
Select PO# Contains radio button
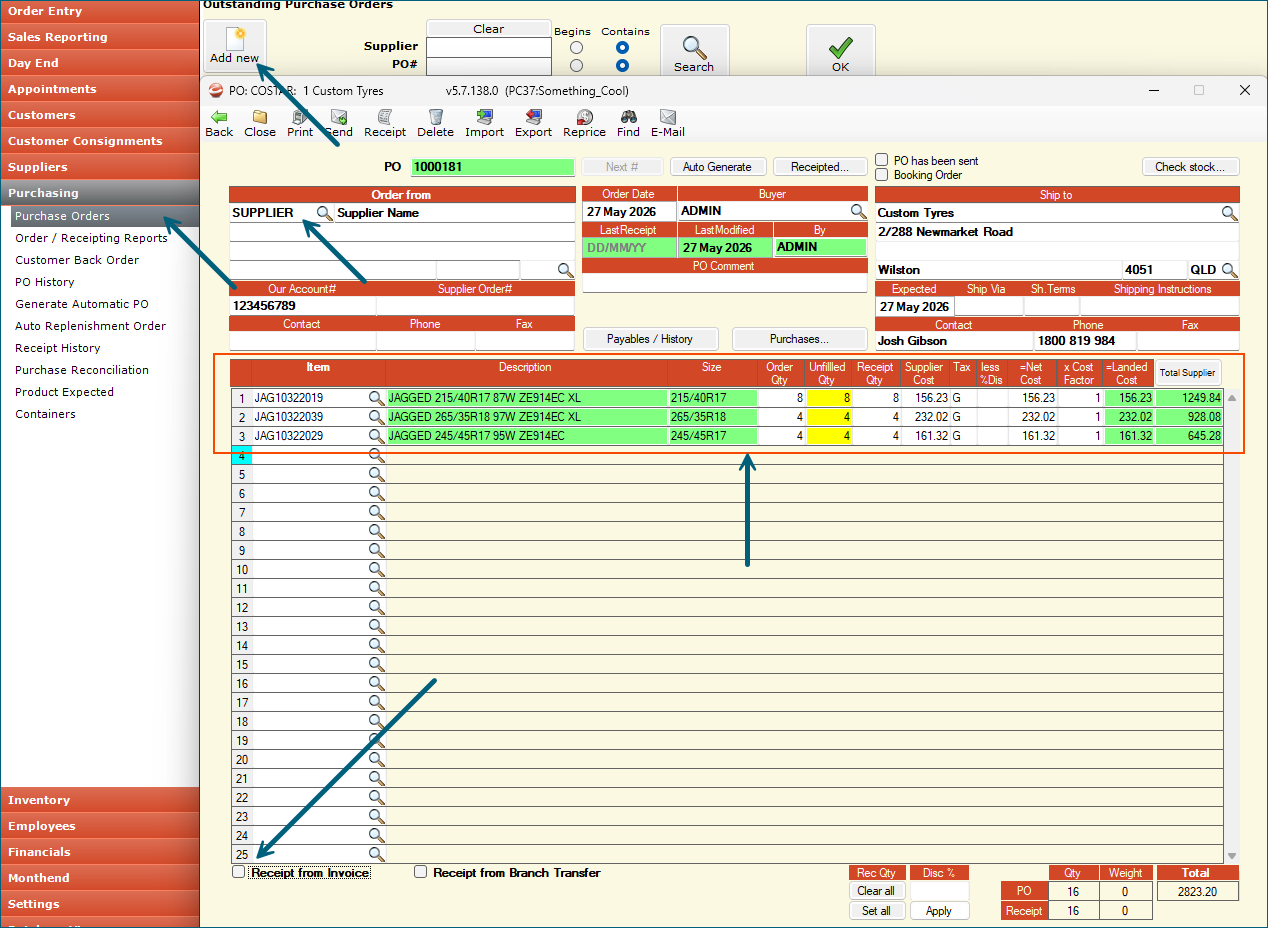click(622, 66)
